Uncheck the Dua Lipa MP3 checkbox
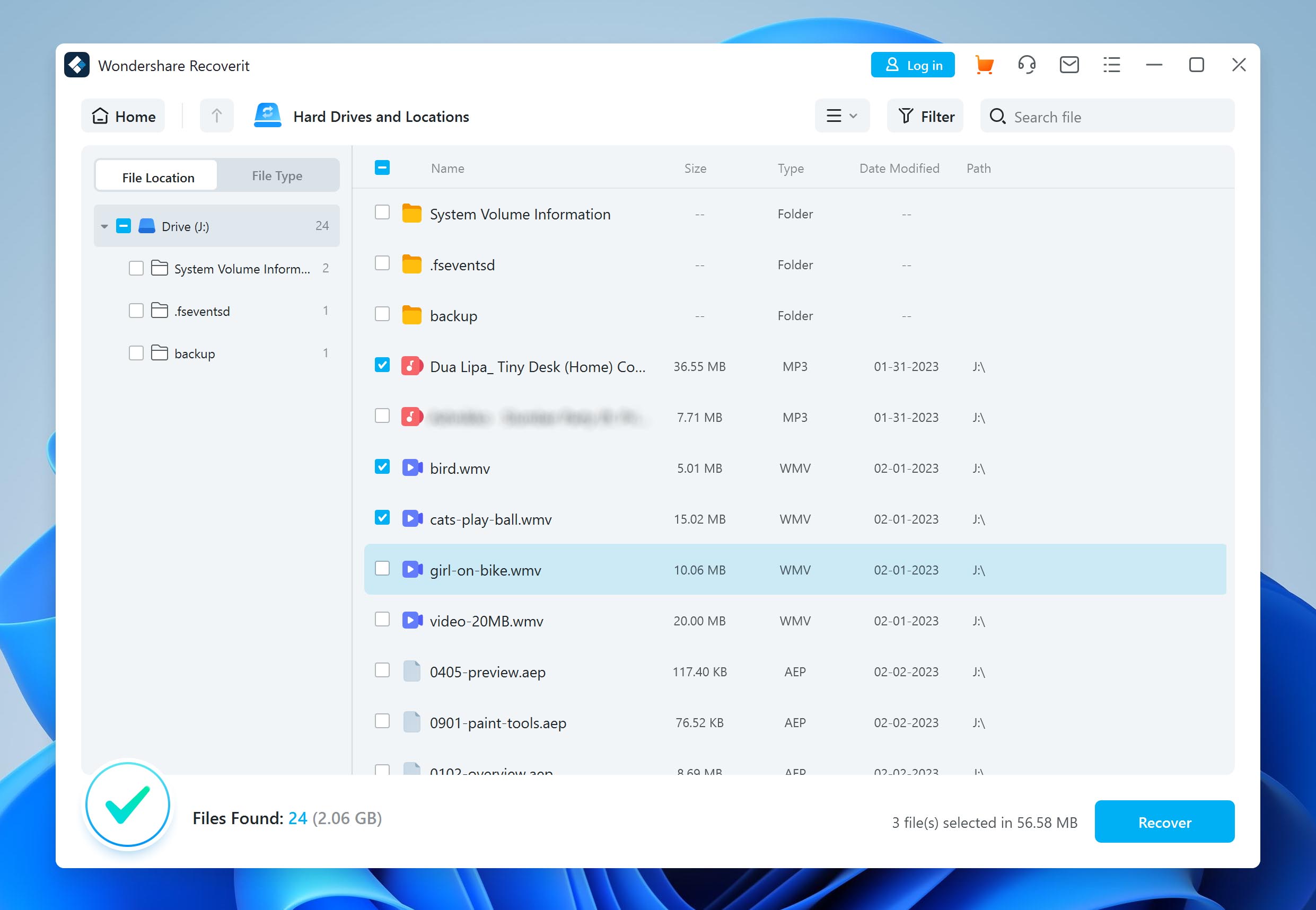The width and height of the screenshot is (1316, 910). pos(382,365)
